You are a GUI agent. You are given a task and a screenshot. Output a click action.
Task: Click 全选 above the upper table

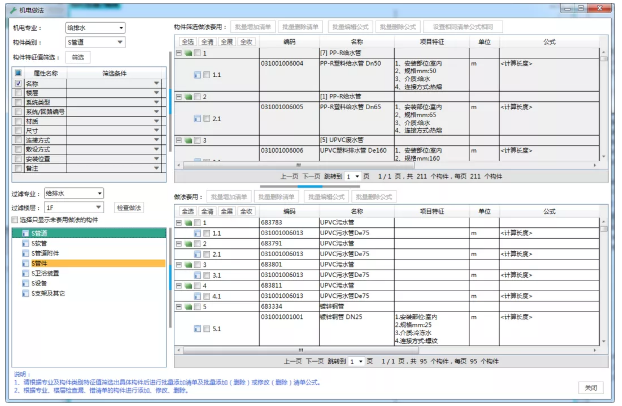188,42
